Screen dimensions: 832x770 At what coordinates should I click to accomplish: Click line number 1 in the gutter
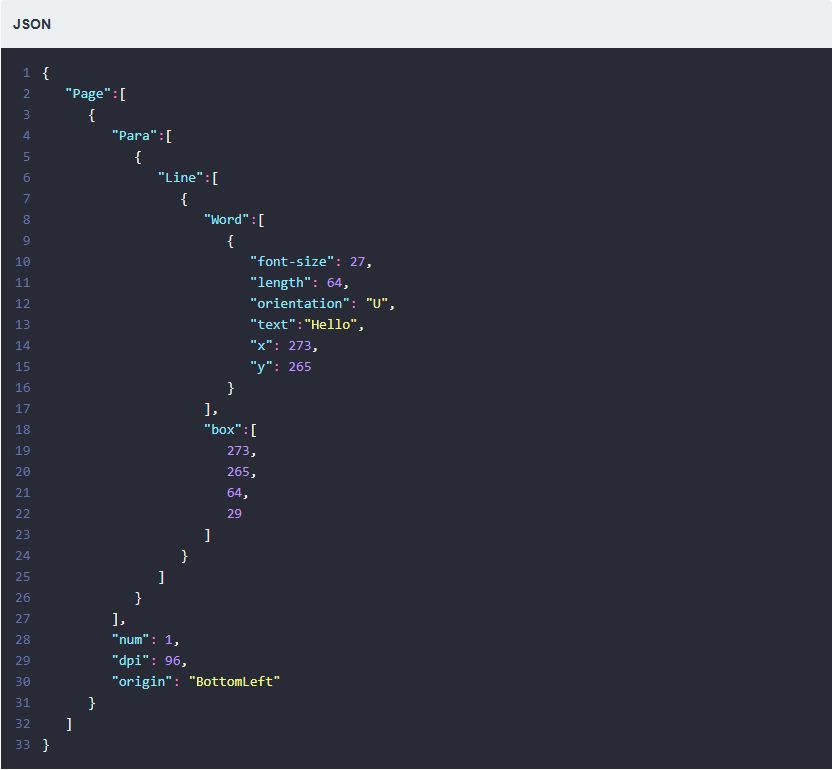pos(25,72)
